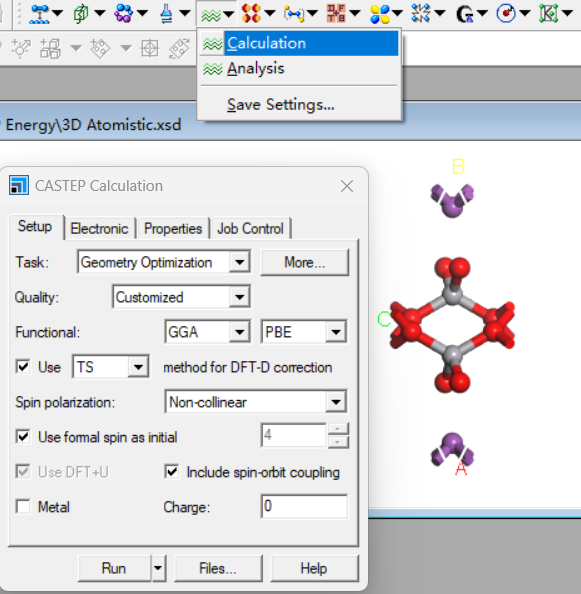Screen dimensions: 581x594
Task: Click the blue flask module icon
Action: click(x=166, y=14)
